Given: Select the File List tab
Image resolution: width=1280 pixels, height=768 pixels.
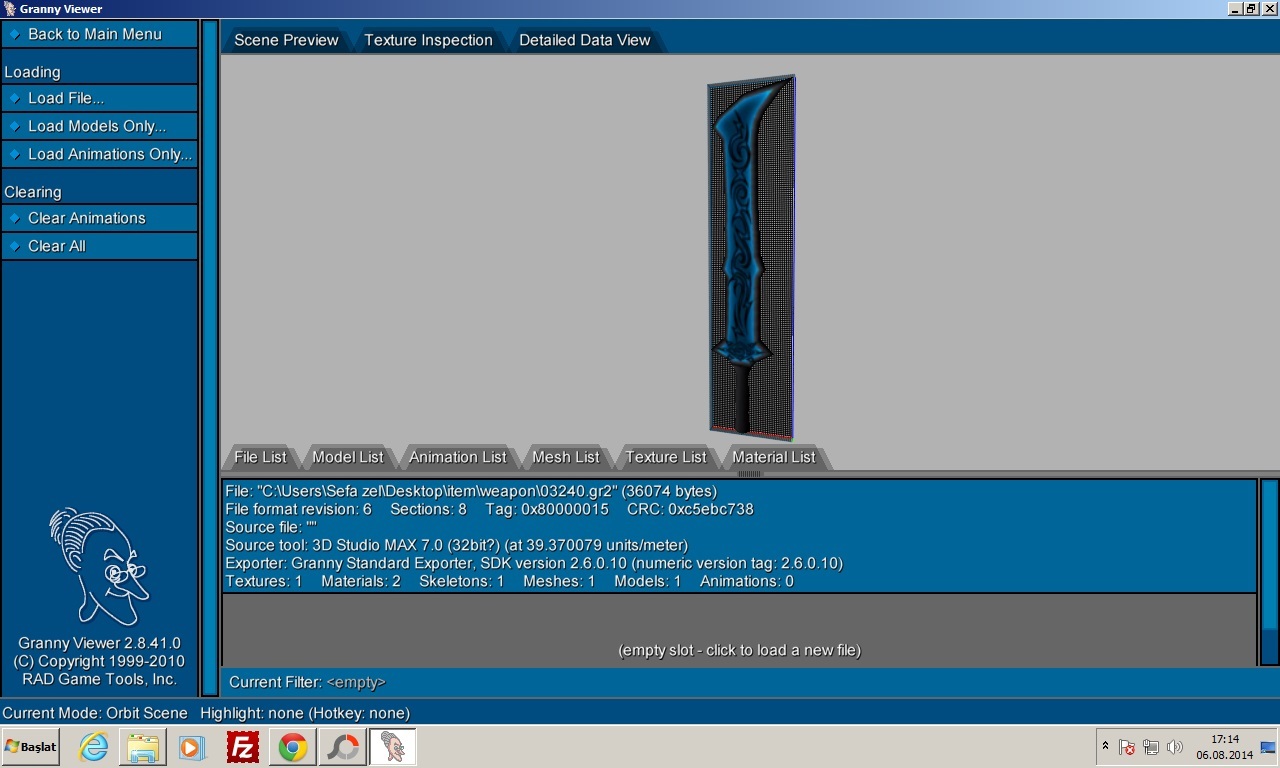Looking at the screenshot, I should 260,457.
